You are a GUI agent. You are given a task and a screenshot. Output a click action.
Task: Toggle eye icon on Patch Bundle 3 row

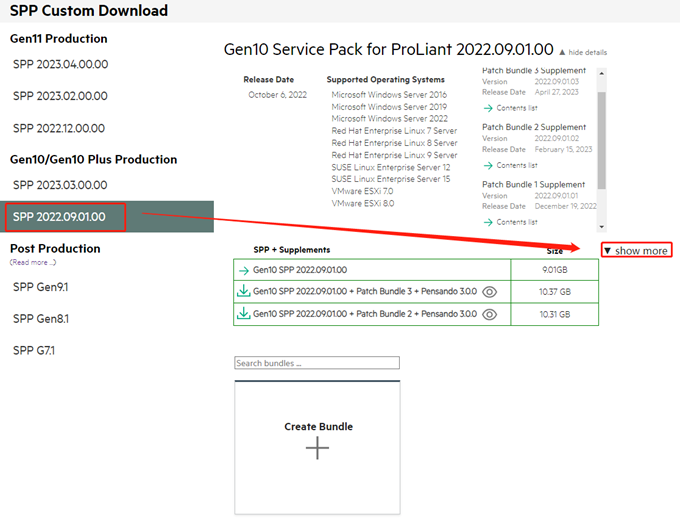489,292
